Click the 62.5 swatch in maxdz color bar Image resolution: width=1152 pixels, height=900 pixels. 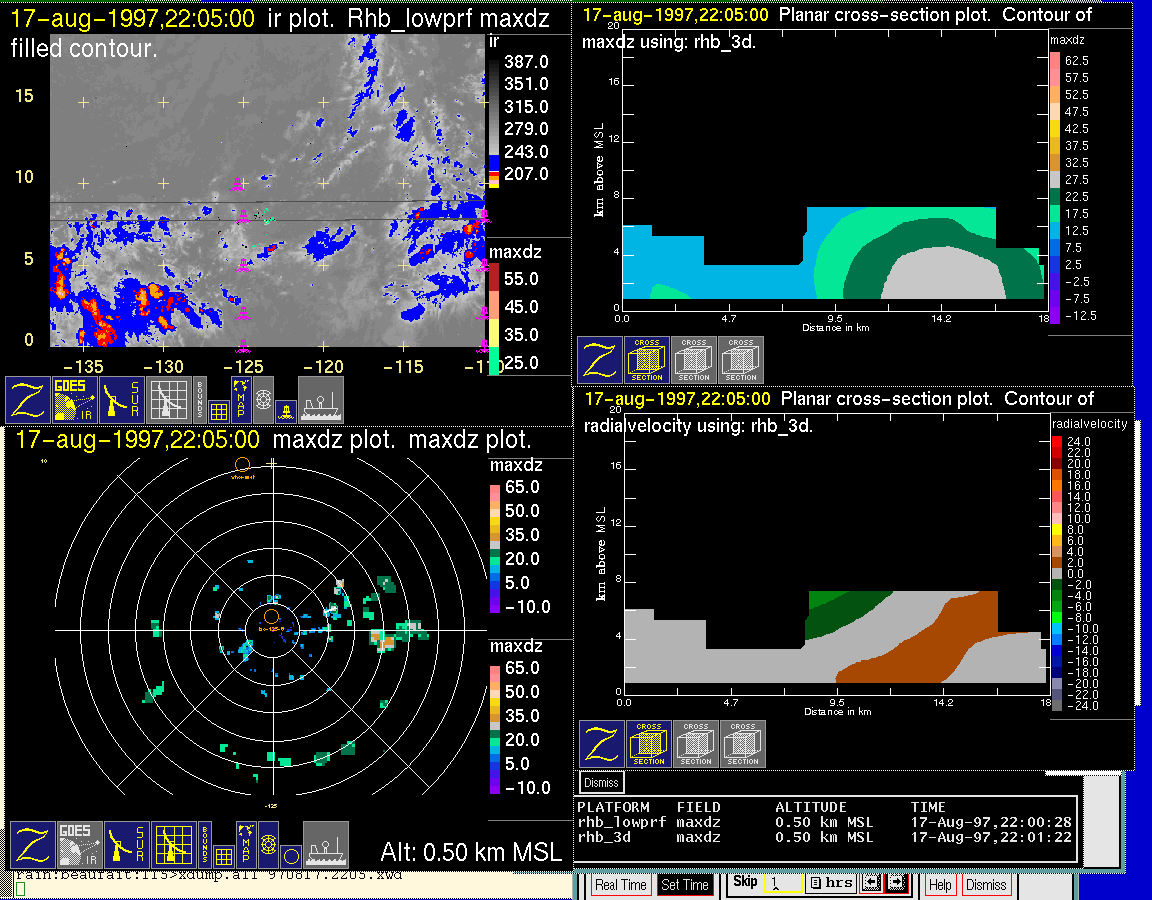click(x=1055, y=60)
